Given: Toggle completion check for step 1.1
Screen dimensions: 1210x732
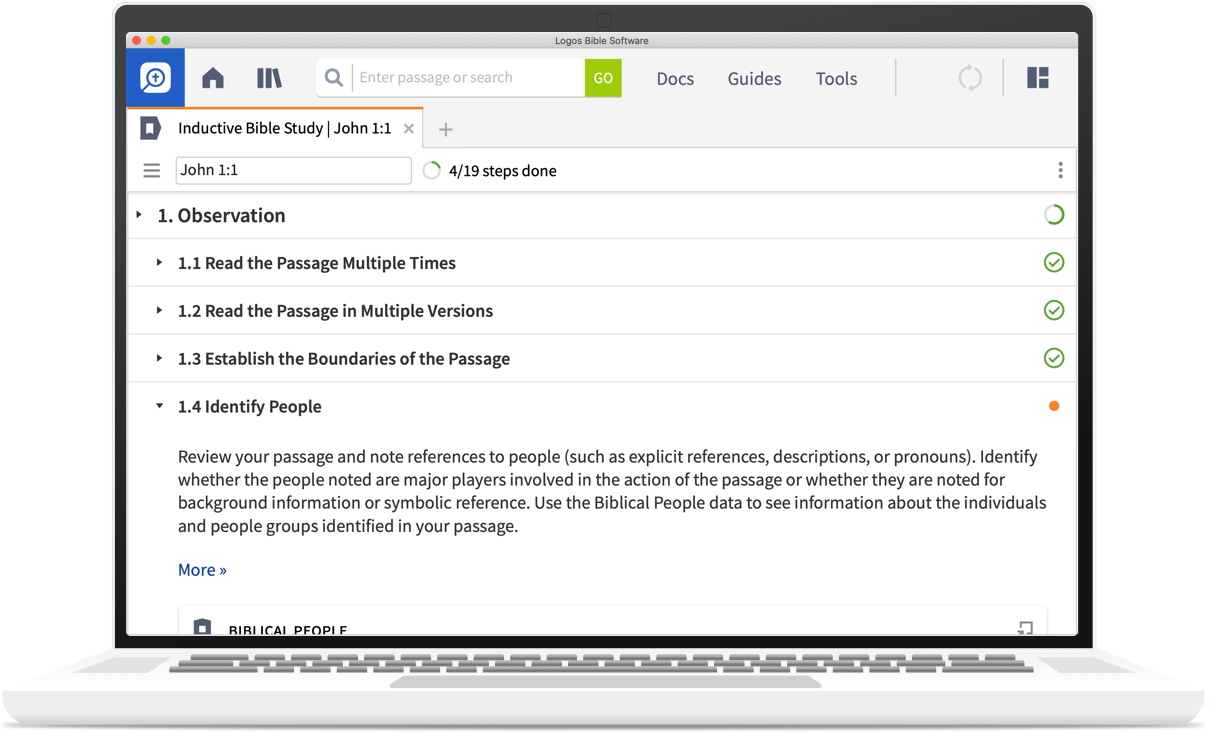Looking at the screenshot, I should point(1054,262).
